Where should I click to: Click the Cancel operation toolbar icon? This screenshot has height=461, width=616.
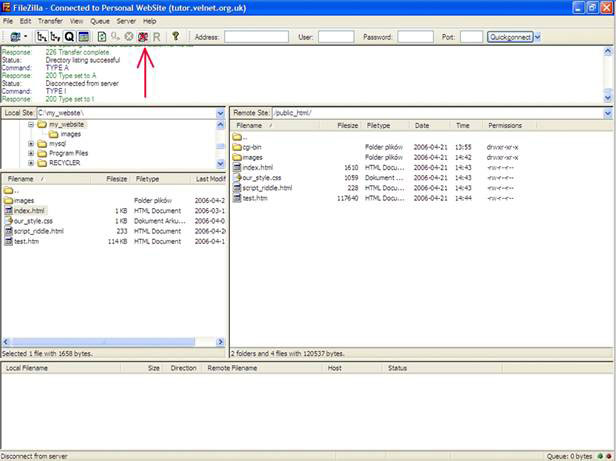coord(129,37)
